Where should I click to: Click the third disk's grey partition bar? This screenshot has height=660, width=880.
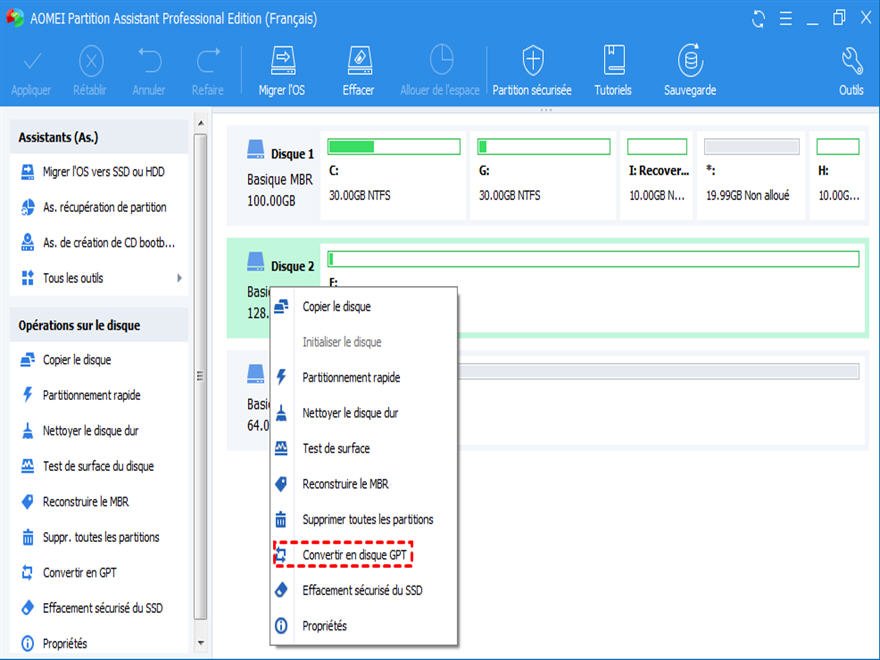click(x=659, y=371)
